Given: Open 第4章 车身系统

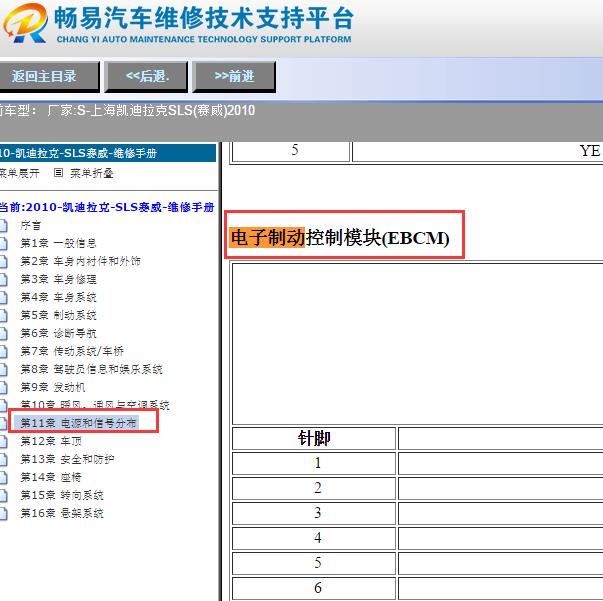Looking at the screenshot, I should (58, 297).
